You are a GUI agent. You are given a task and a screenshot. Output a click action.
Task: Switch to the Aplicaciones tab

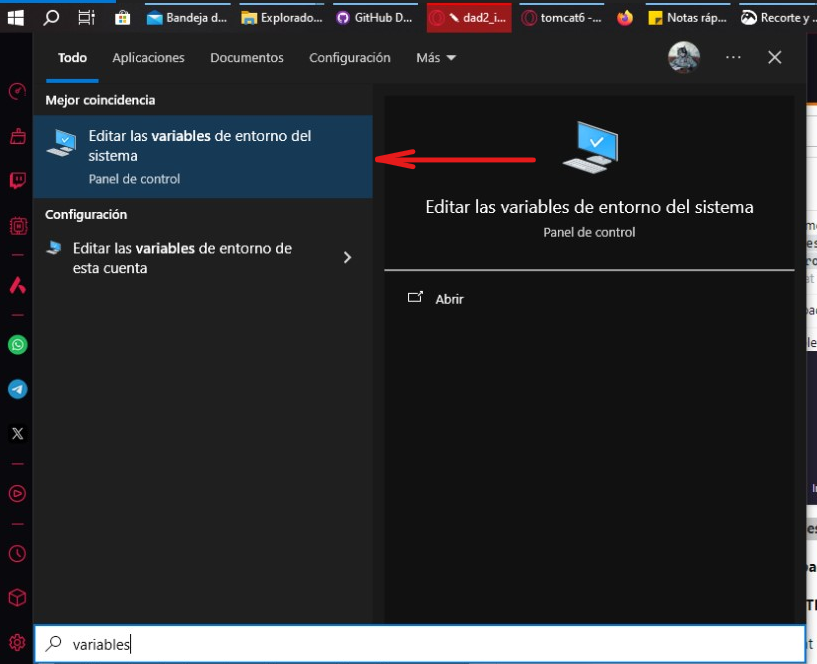pyautogui.click(x=148, y=58)
